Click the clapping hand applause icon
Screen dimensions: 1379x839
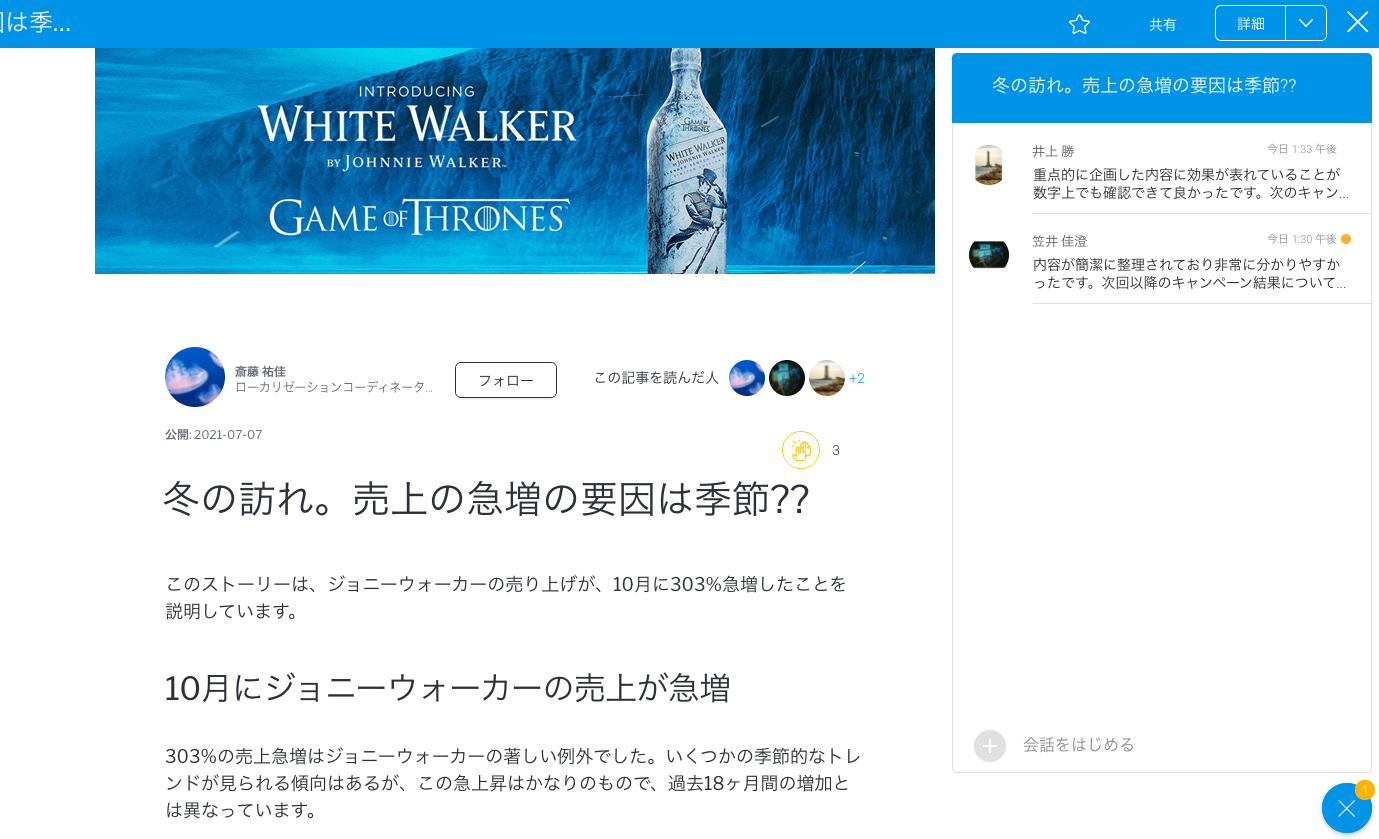[x=801, y=450]
